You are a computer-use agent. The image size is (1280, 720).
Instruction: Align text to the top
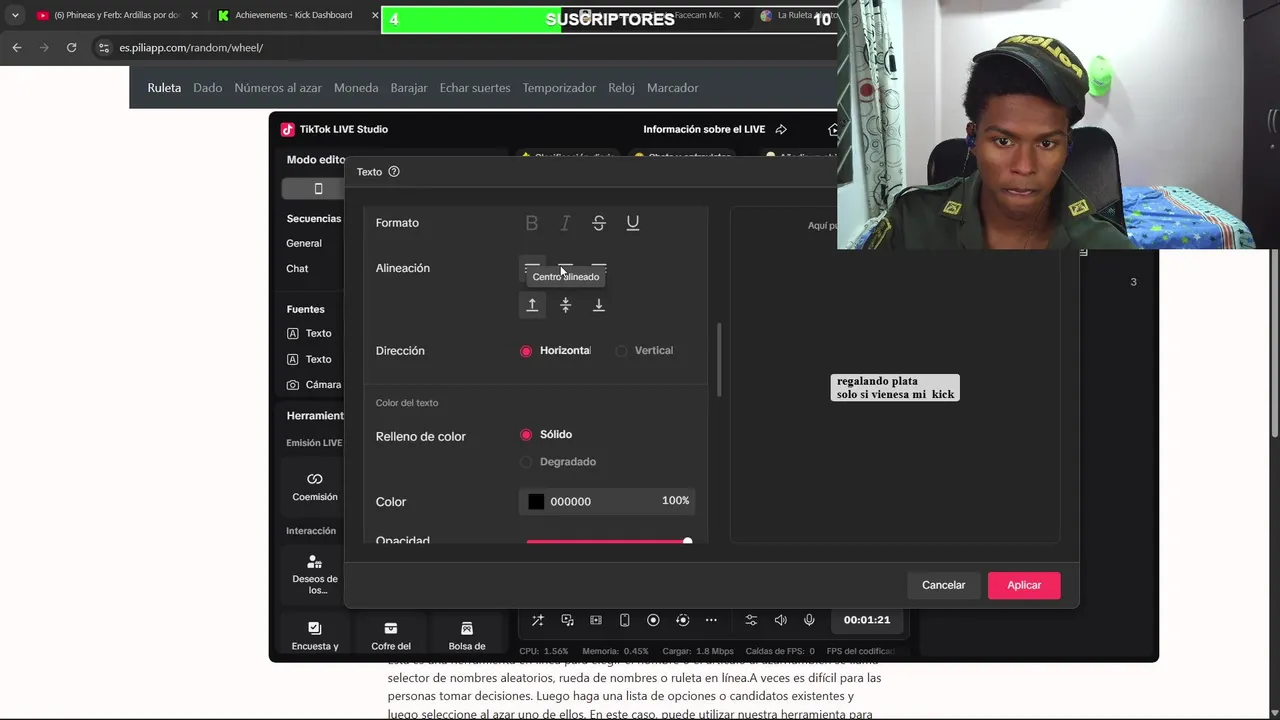(532, 305)
